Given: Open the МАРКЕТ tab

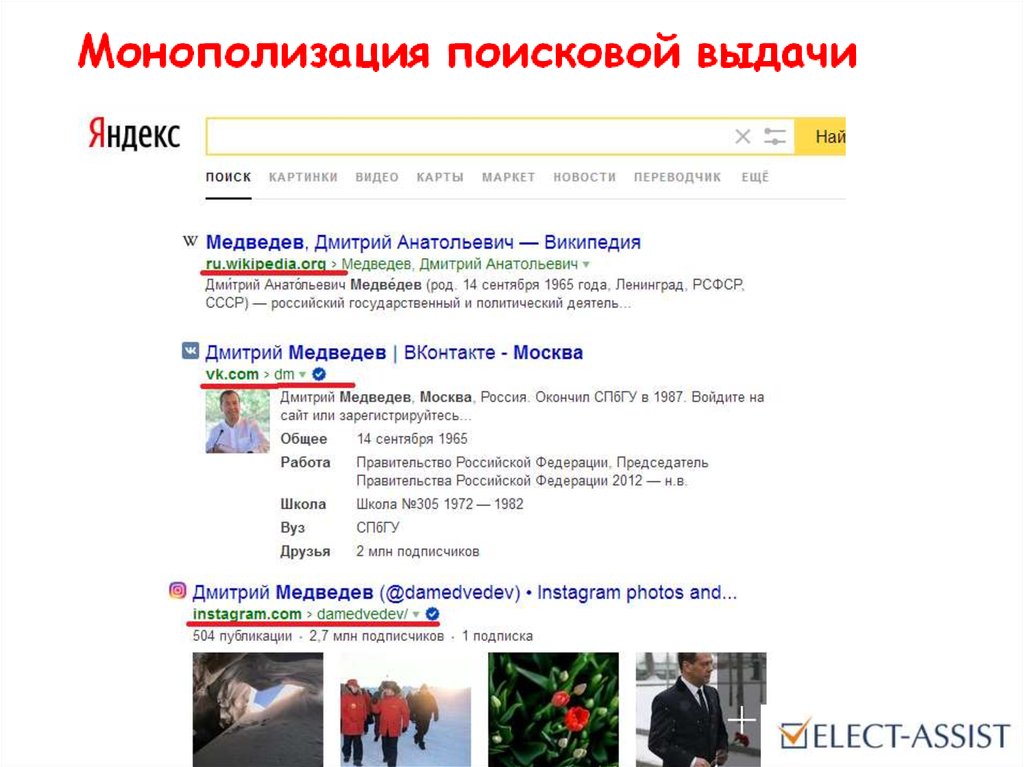Looking at the screenshot, I should coord(509,177).
